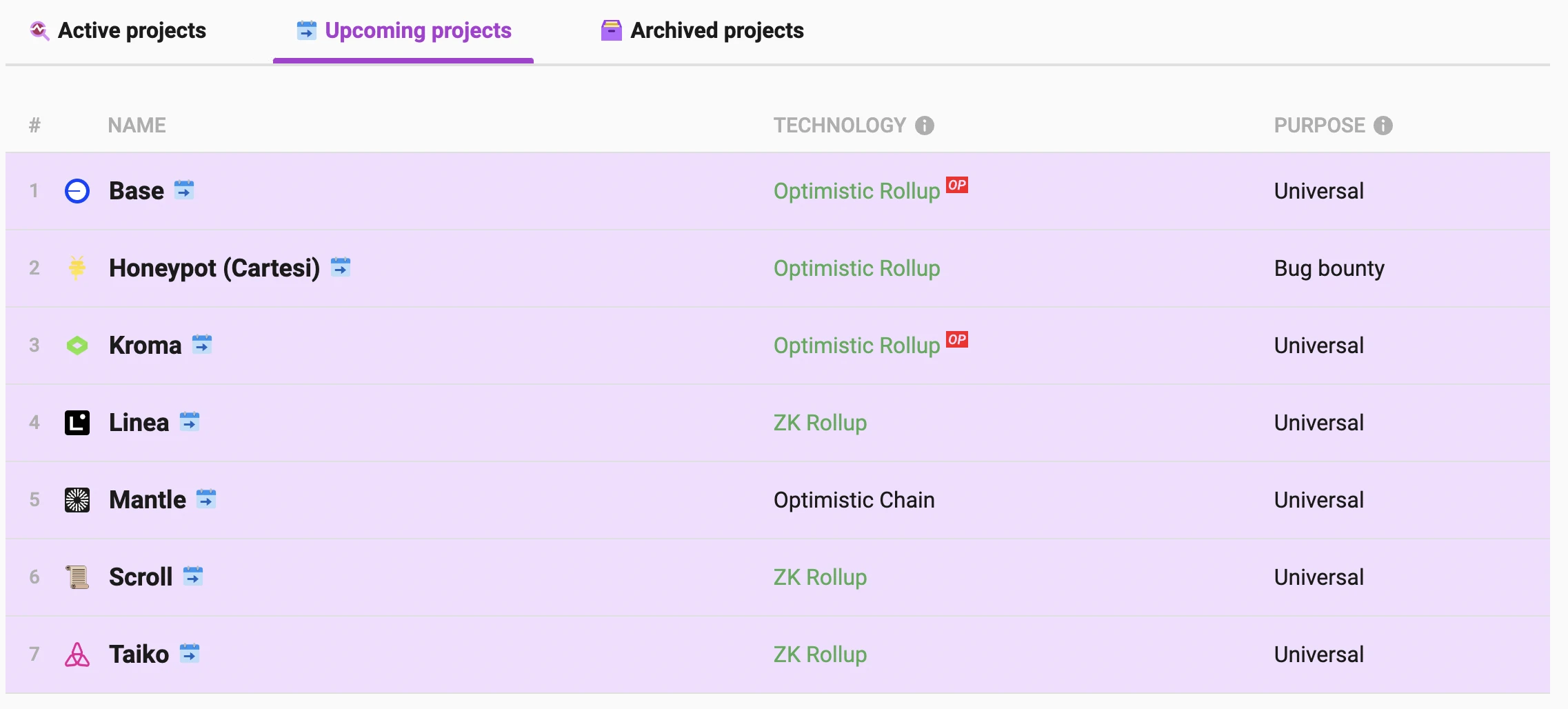Screen dimensions: 1568x709
Task: Click Optimistic Rollup link in Base row
Action: tap(856, 191)
